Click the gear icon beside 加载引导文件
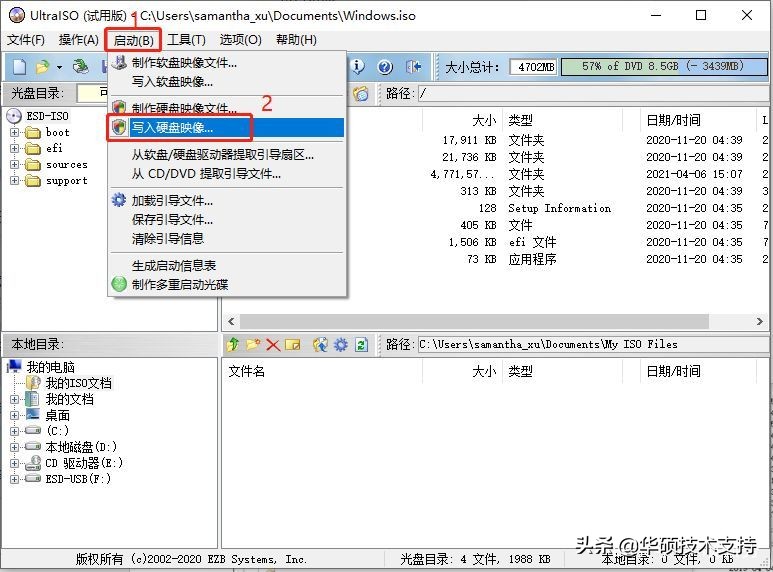 pyautogui.click(x=119, y=200)
